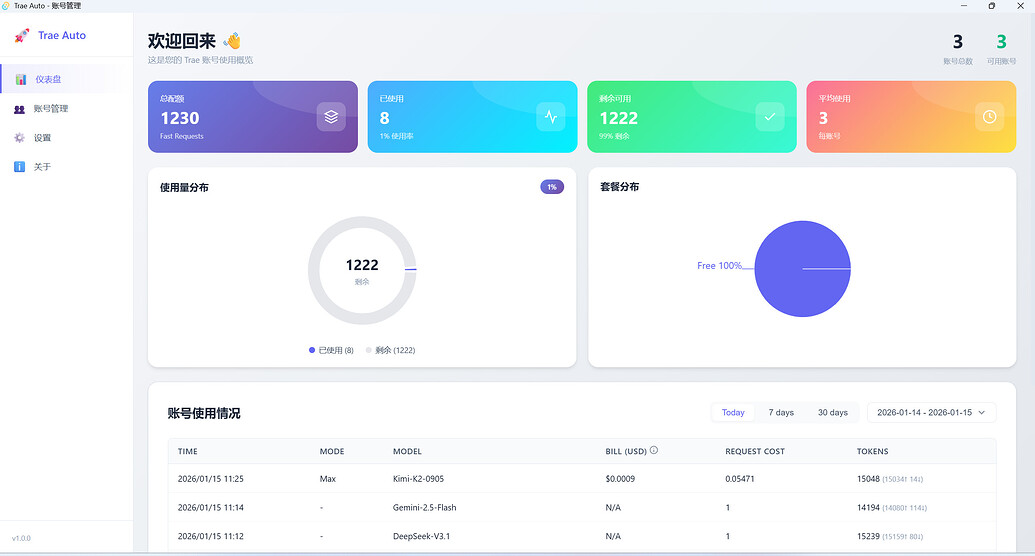Image resolution: width=1035 pixels, height=556 pixels.
Task: Click the About info icon
Action: [20, 167]
